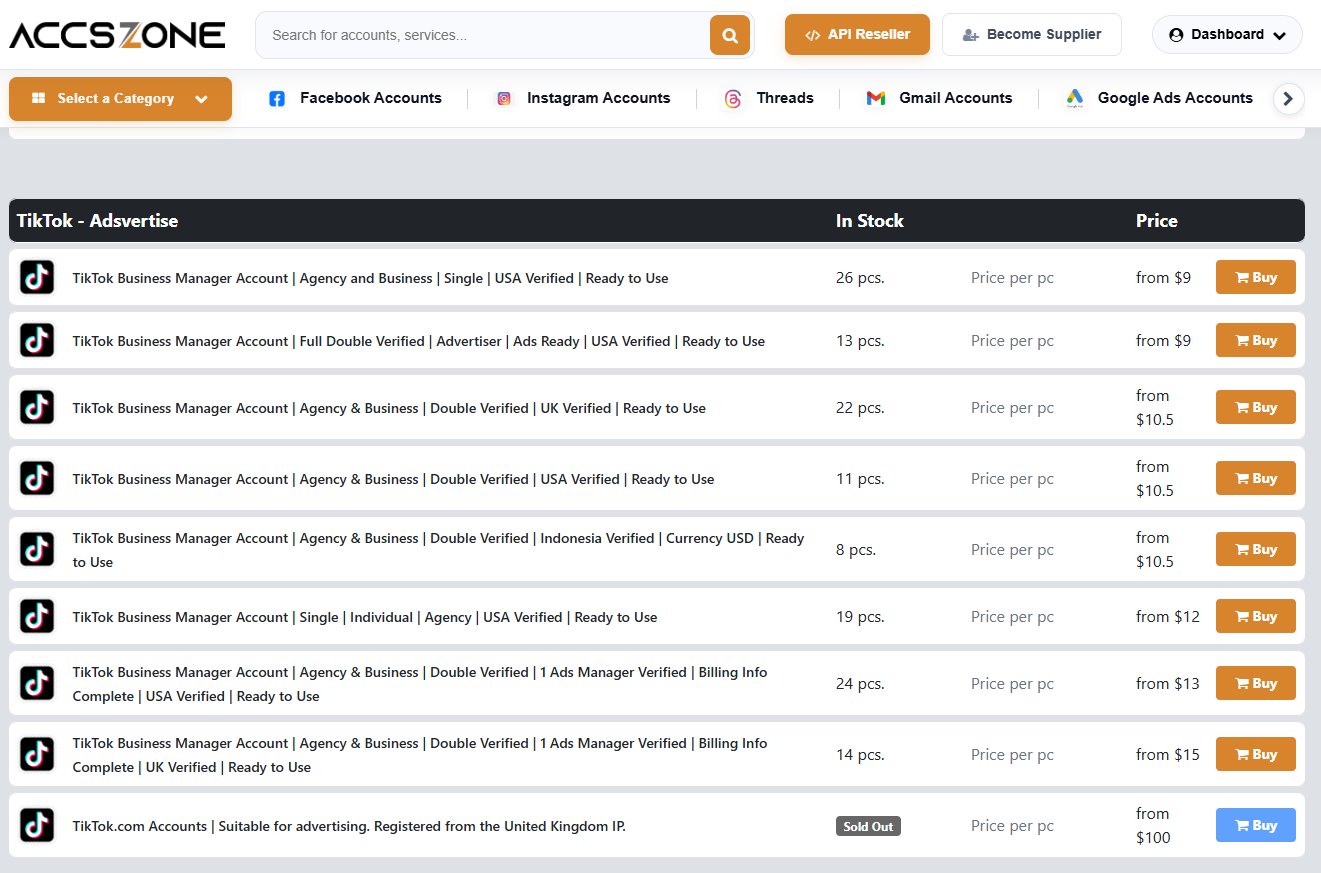This screenshot has height=873, width=1321.
Task: Click TikTok icon of Agency and Business Single row
Action: coord(37,277)
